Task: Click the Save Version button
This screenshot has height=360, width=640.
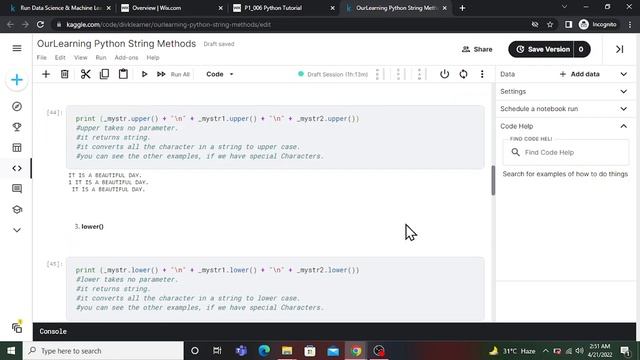Action: tap(541, 49)
